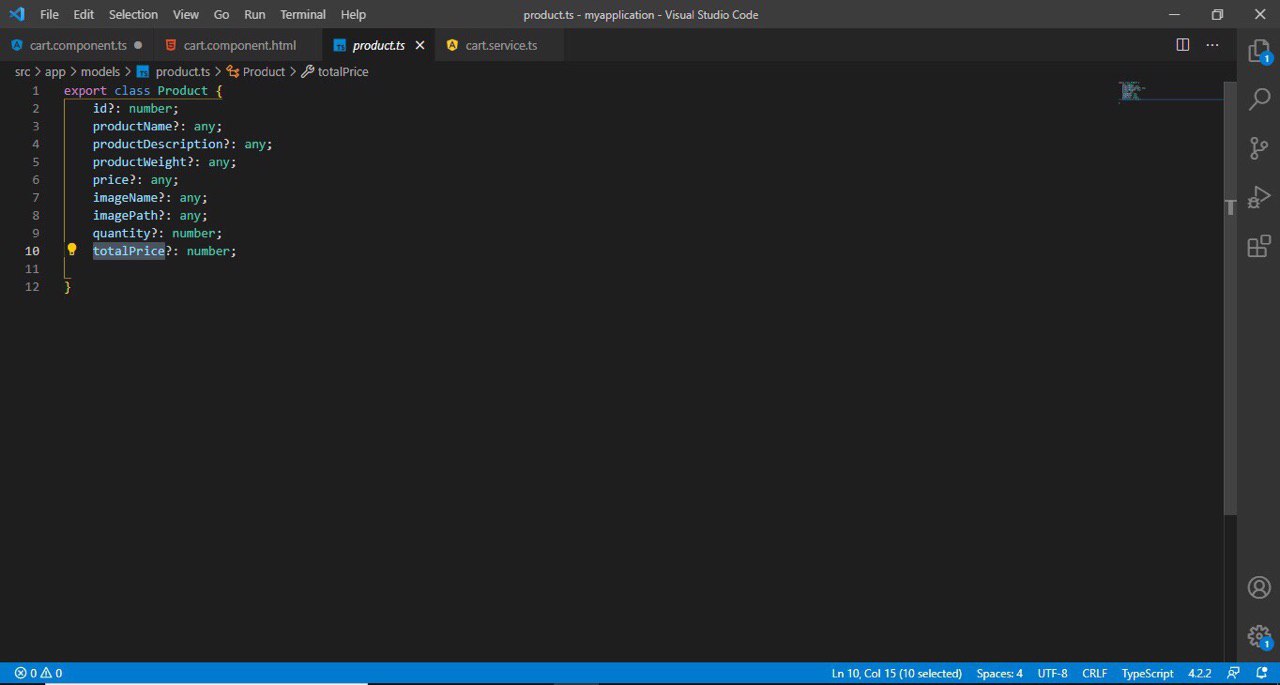This screenshot has height=685, width=1280.
Task: Open the View menu
Action: (x=186, y=14)
